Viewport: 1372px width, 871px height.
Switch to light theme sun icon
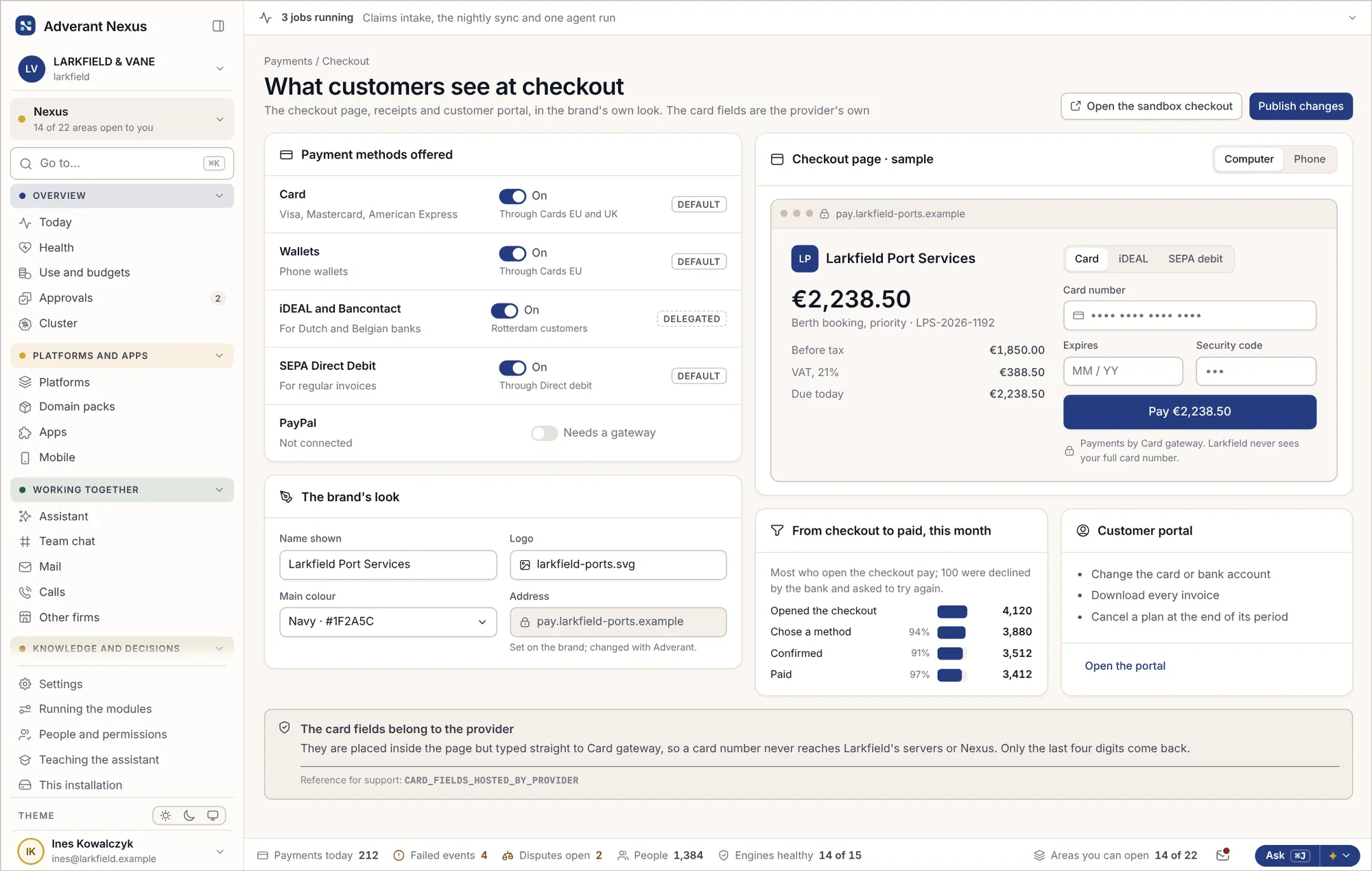coord(165,815)
